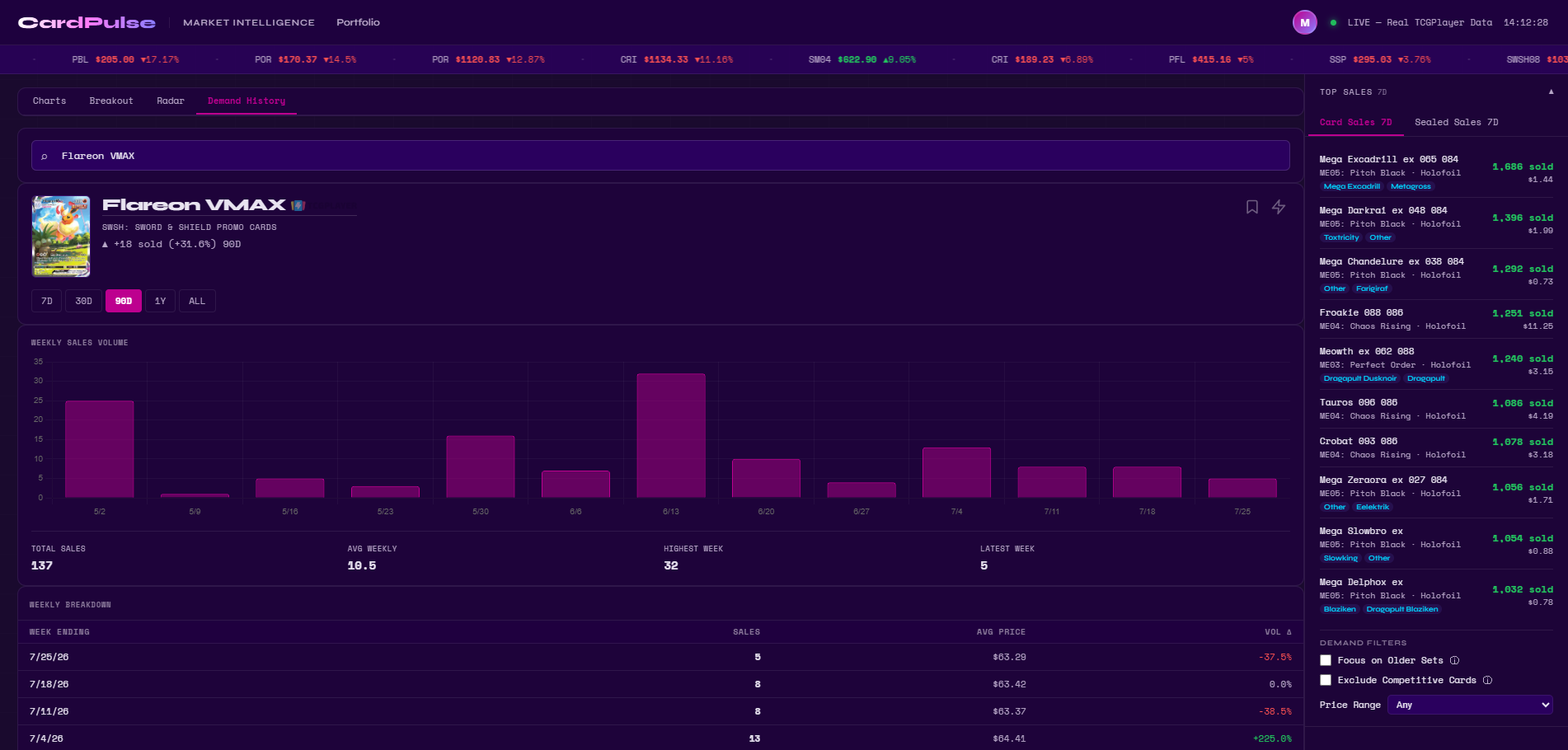Switch to the Demand History tab
The image size is (1568, 750).
tap(246, 101)
